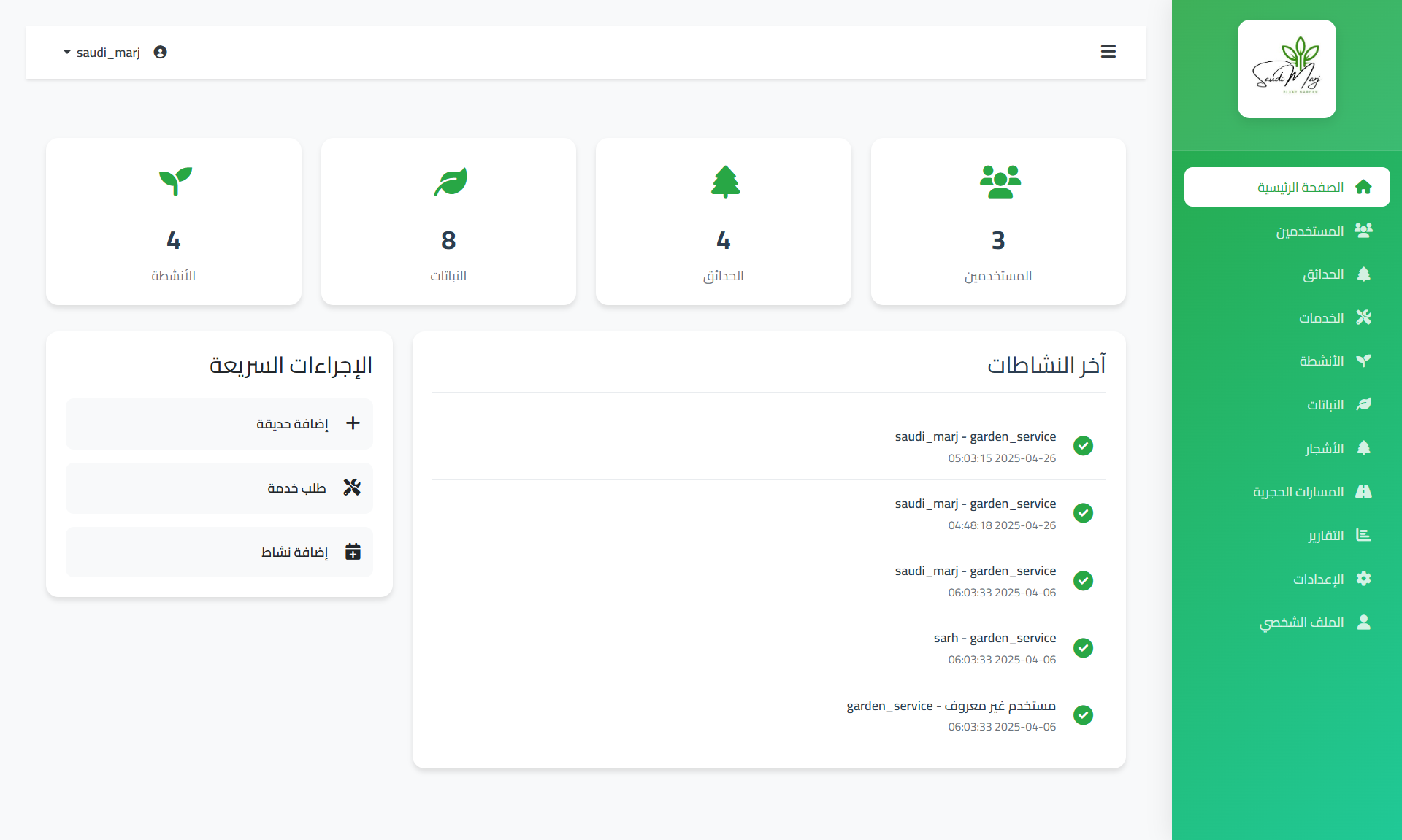This screenshot has height=840, width=1402.
Task: Click the مستخدم غير معروف - garden_service entry text
Action: tap(951, 706)
